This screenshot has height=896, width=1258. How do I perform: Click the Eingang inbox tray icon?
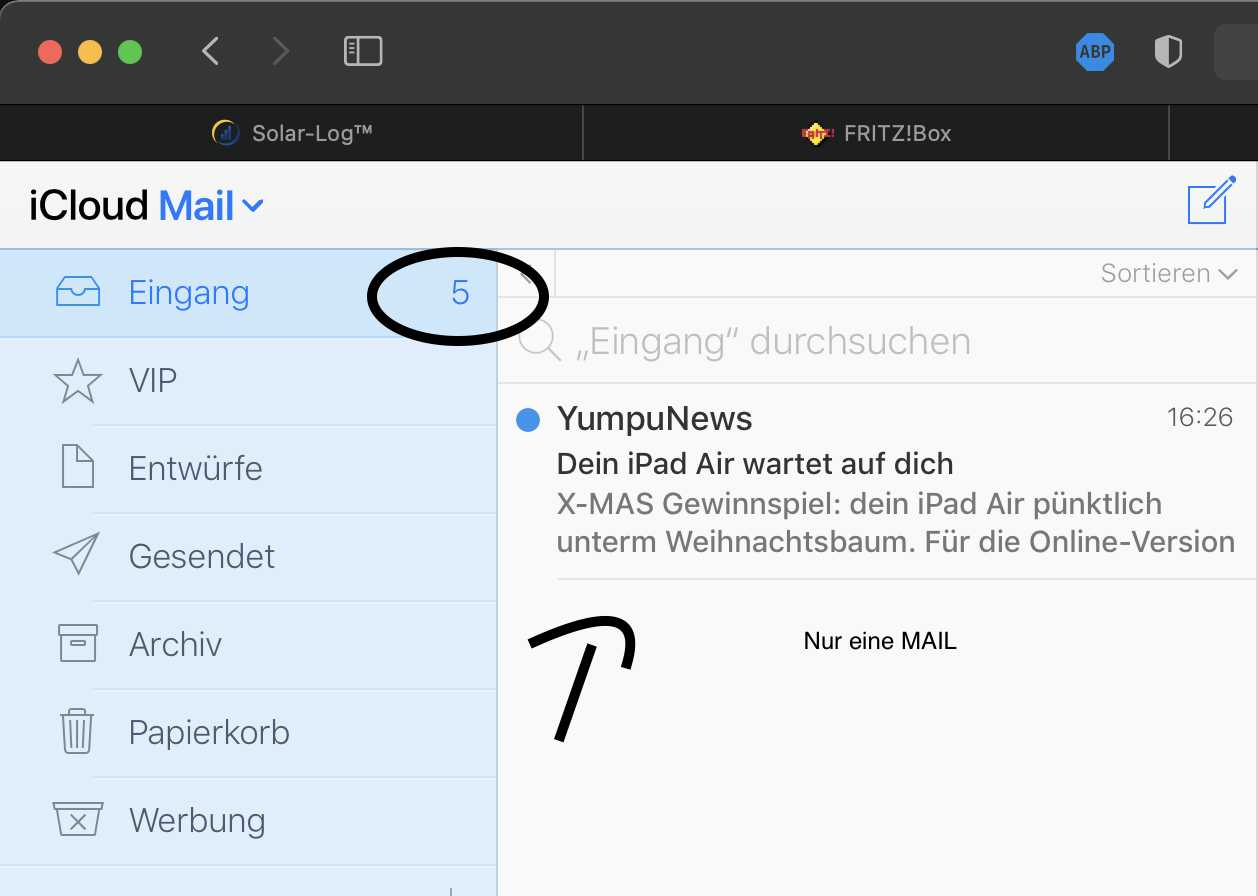coord(77,292)
